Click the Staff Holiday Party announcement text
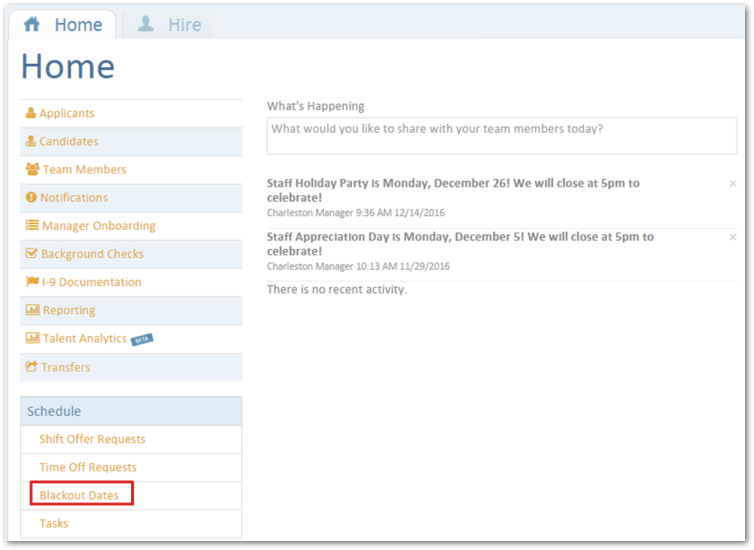The height and width of the screenshot is (550, 754). click(x=453, y=190)
